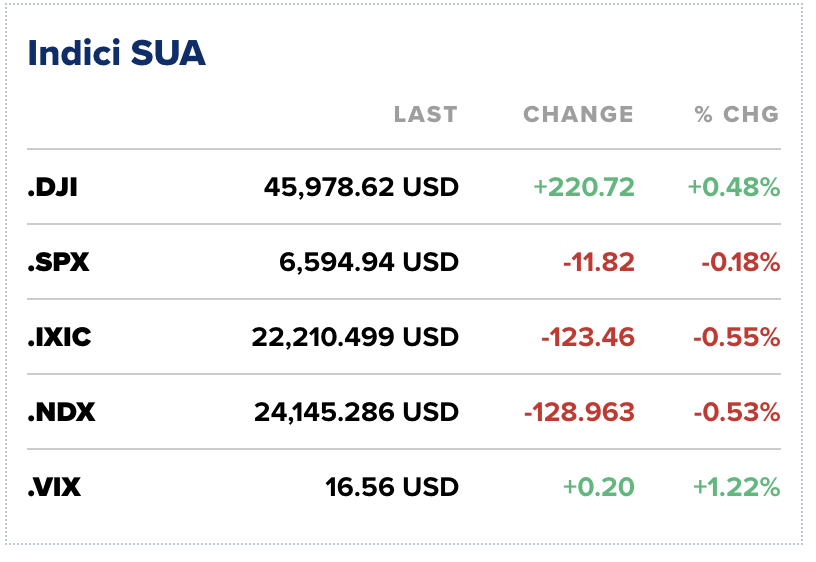Click the 16.56 USD value
Viewport: 816px width, 562px height.
(391, 487)
